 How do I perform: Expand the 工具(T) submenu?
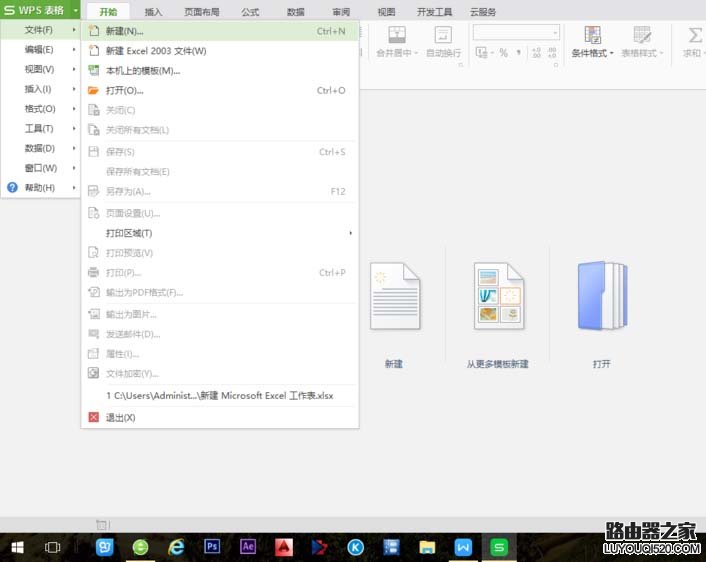[x=74, y=128]
